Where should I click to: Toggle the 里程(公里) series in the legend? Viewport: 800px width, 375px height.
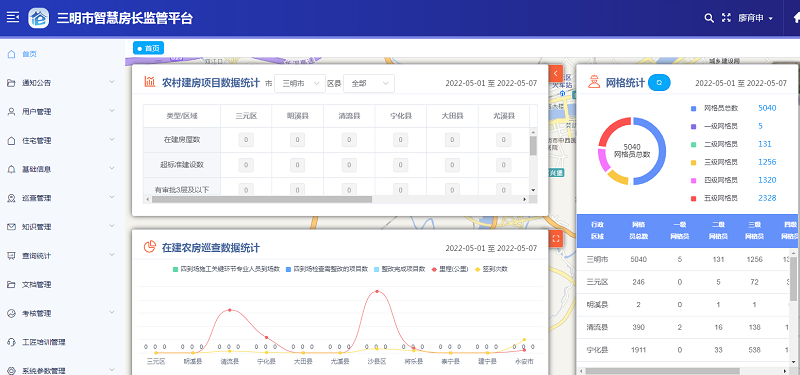449,269
